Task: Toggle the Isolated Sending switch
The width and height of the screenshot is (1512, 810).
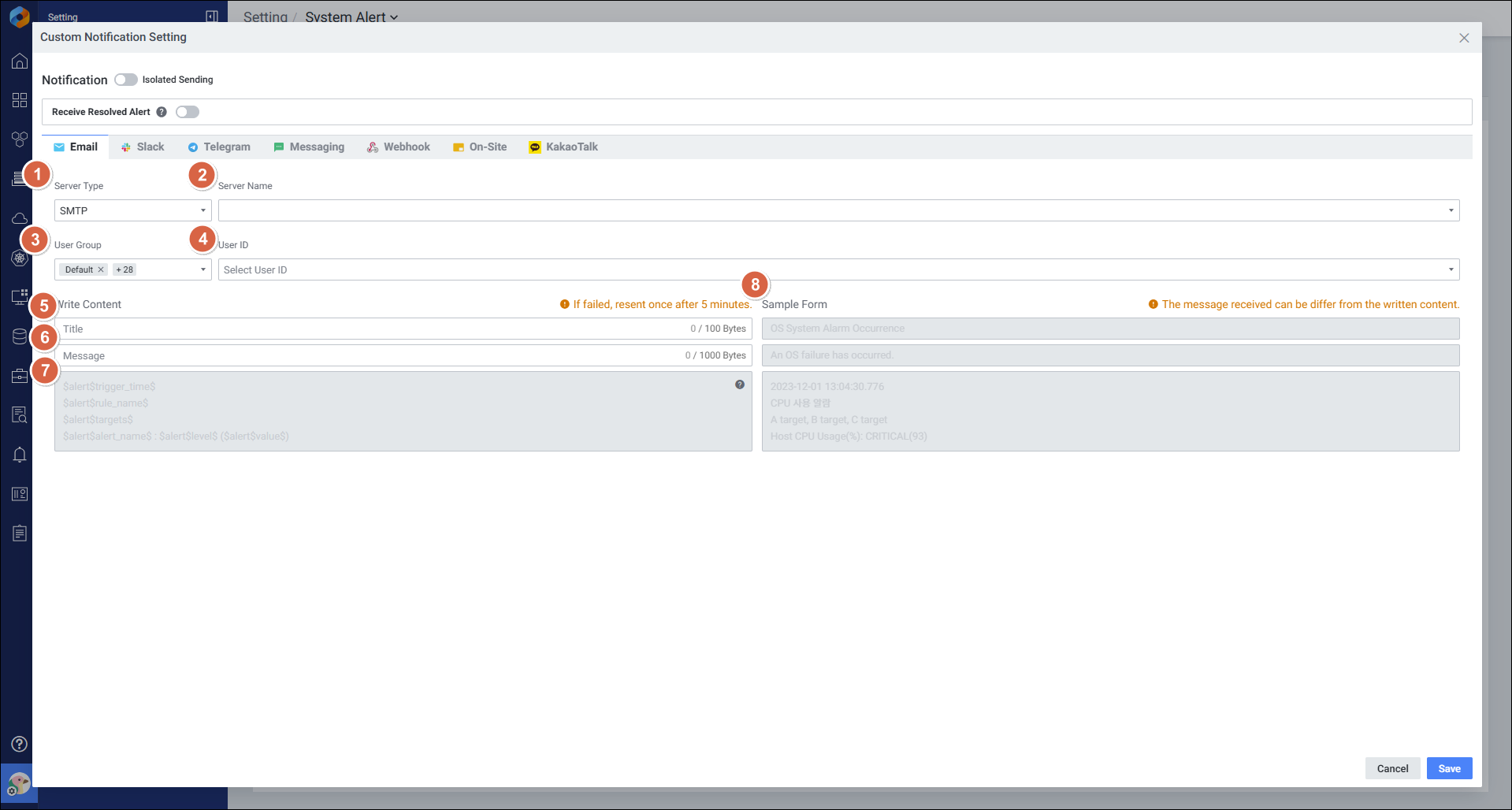Action: click(125, 80)
